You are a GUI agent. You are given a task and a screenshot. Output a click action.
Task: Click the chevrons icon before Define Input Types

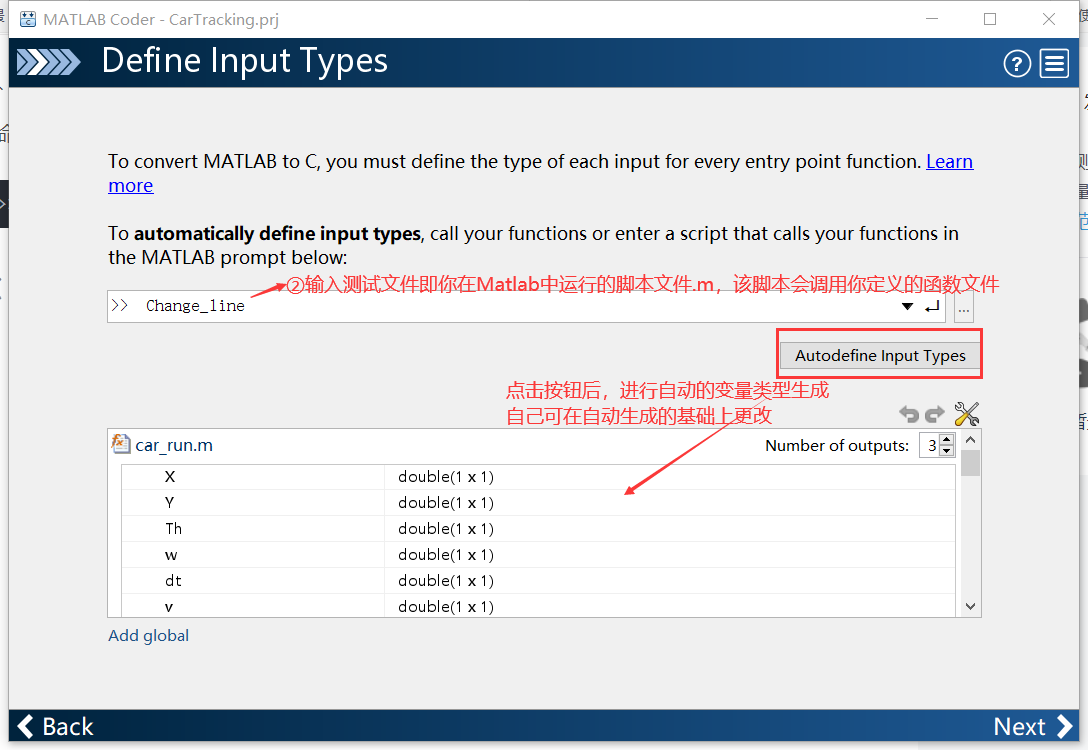click(48, 62)
